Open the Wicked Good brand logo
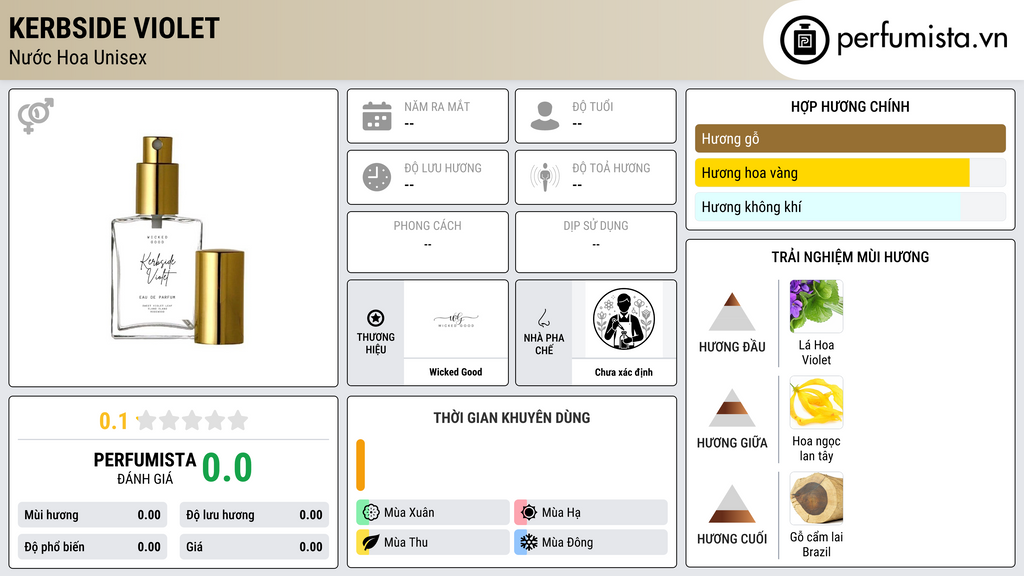Screen dimensions: 1024x576 pos(456,320)
